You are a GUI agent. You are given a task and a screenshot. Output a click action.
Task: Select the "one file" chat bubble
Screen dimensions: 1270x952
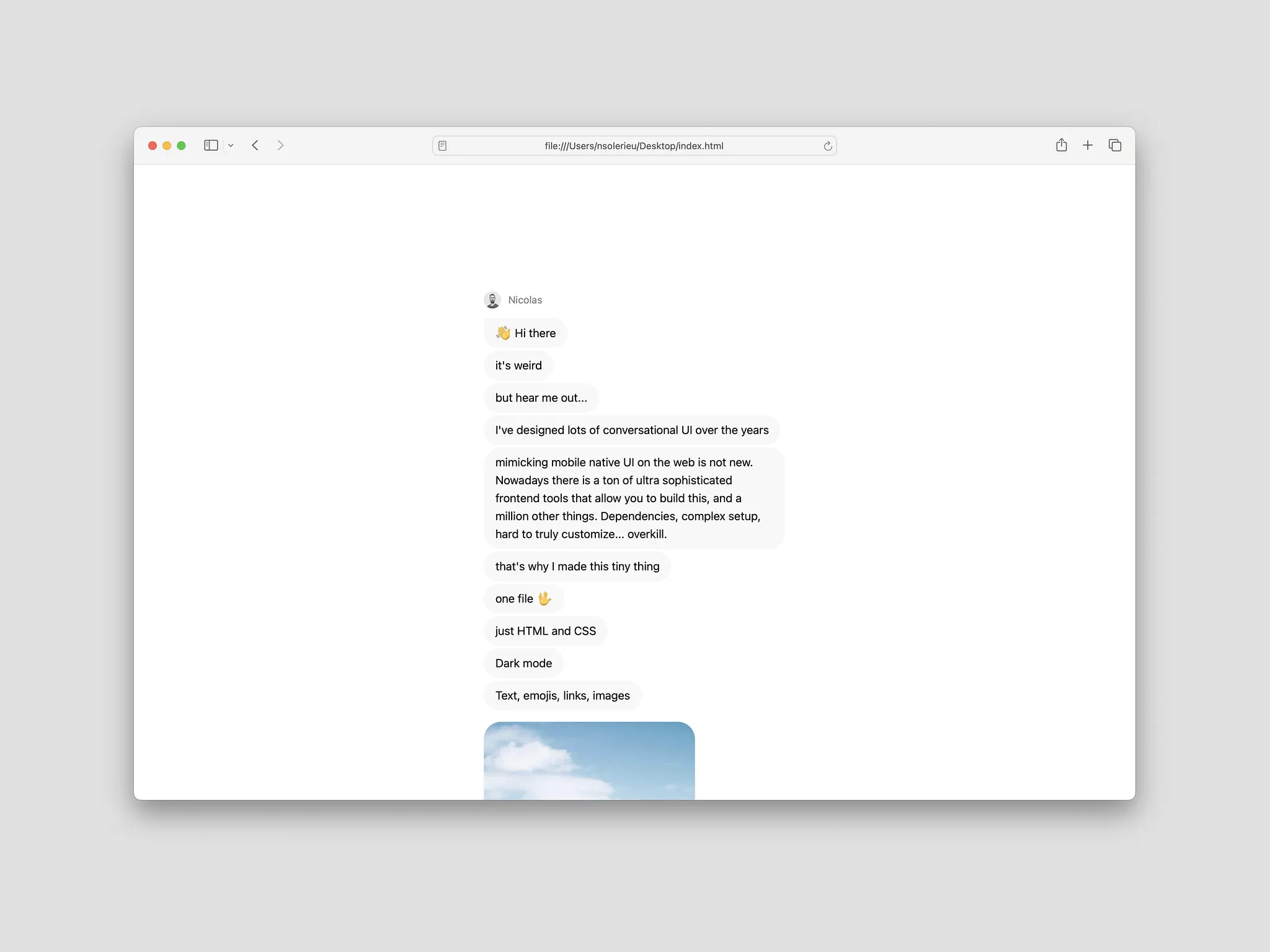[x=523, y=598]
